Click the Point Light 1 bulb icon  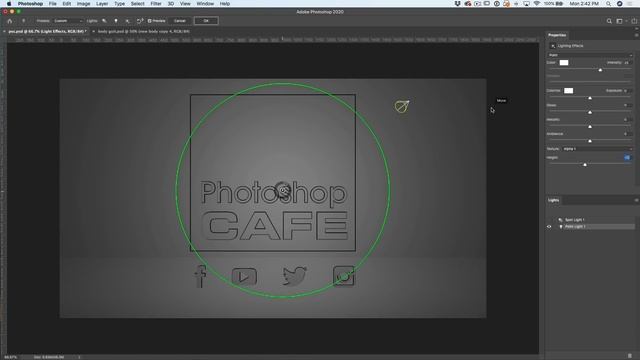[561, 227]
